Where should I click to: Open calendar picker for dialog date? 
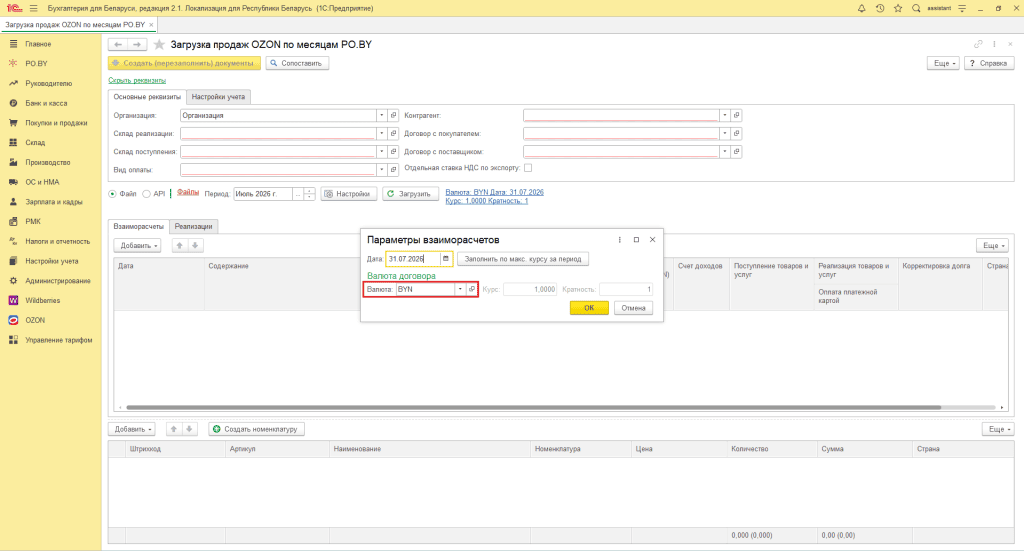pyautogui.click(x=445, y=259)
